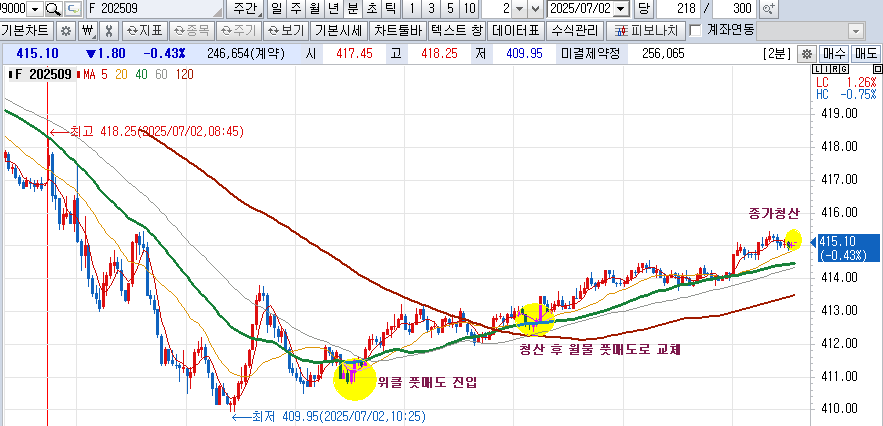The image size is (883, 426).
Task: Open settings gear next to 기본차트
Action: (66, 30)
